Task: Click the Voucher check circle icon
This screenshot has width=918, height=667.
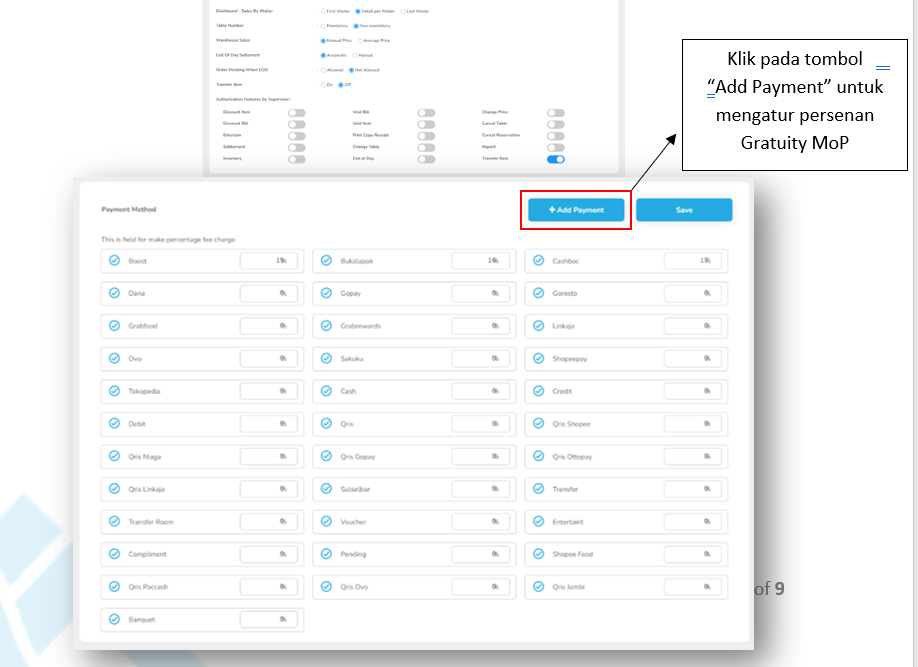Action: (326, 522)
